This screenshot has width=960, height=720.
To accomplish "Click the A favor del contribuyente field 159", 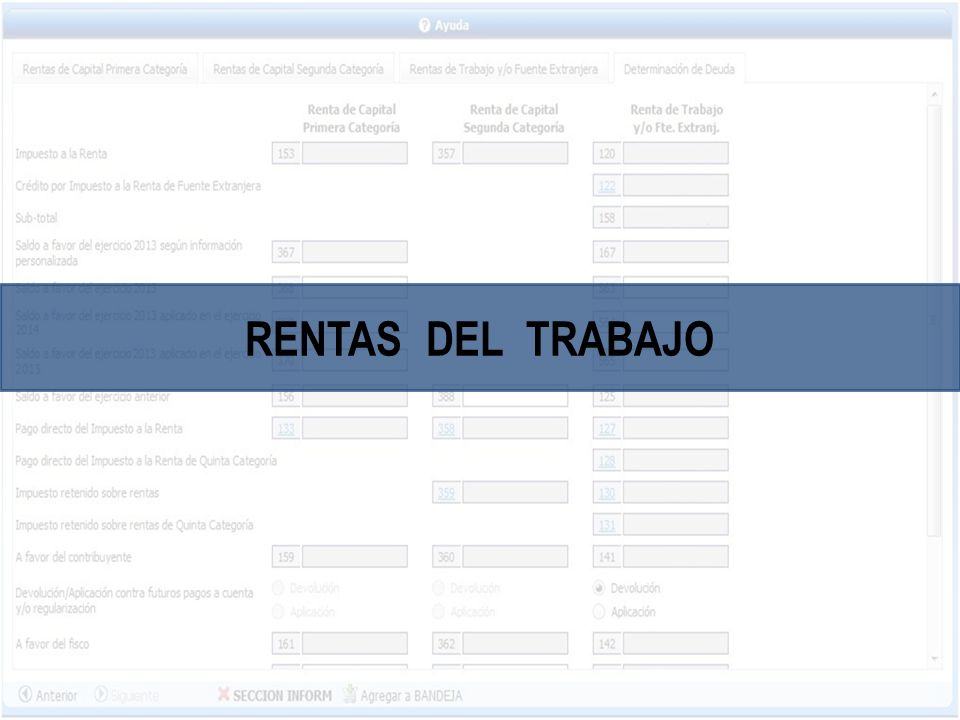I will click(x=355, y=557).
